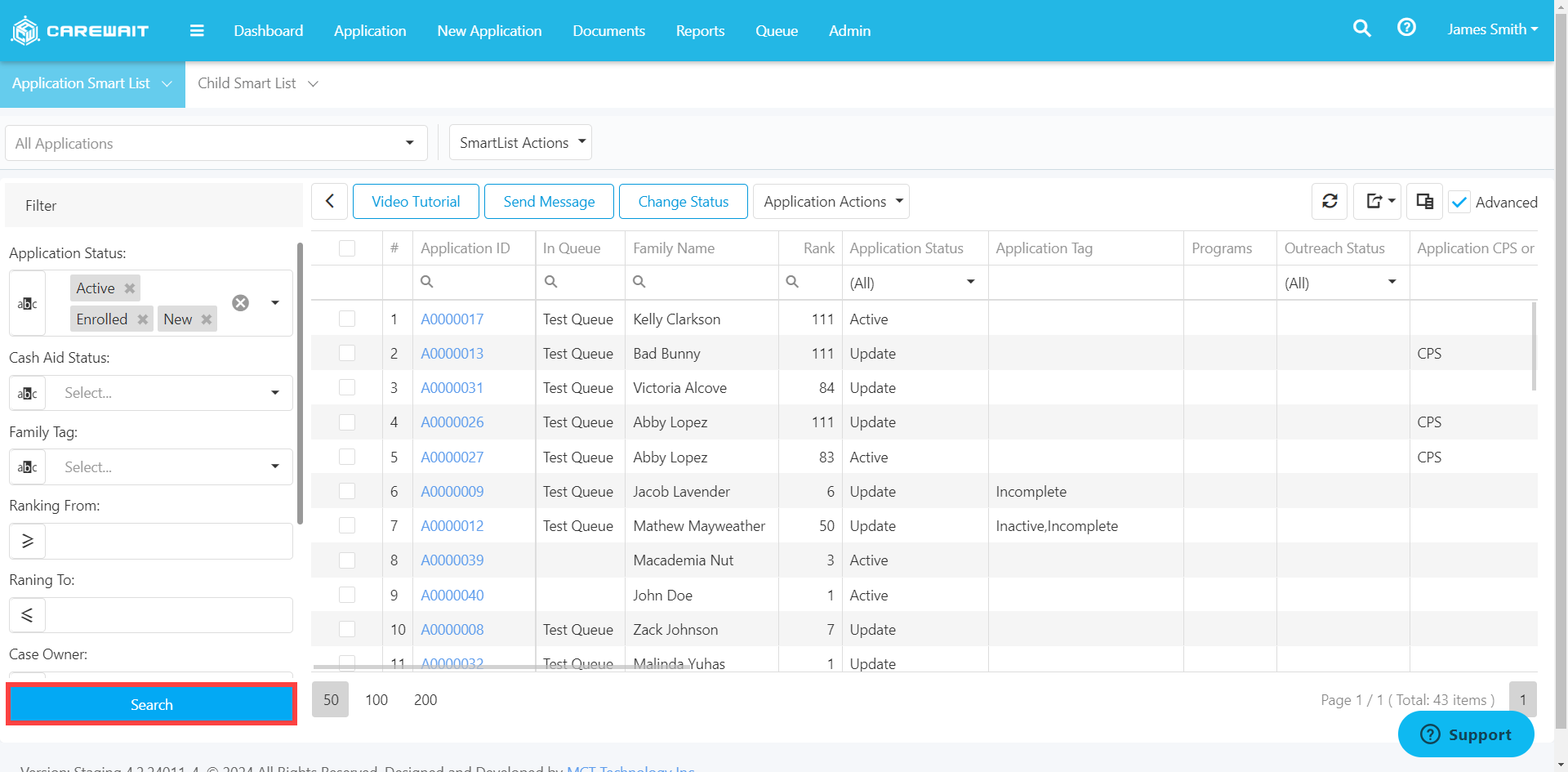This screenshot has height=772, width=1568.
Task: Open the search magnifier in header
Action: pos(1361,28)
